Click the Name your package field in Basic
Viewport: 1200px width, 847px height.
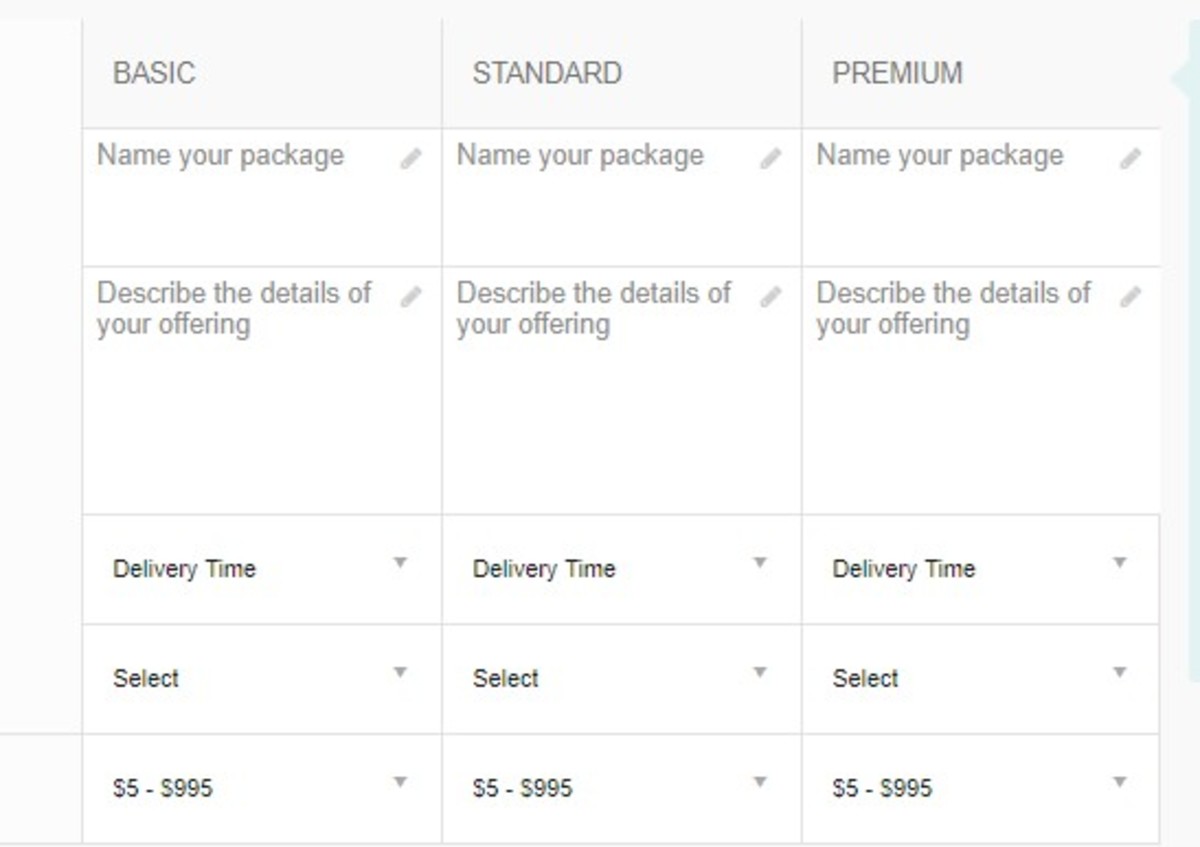[220, 156]
